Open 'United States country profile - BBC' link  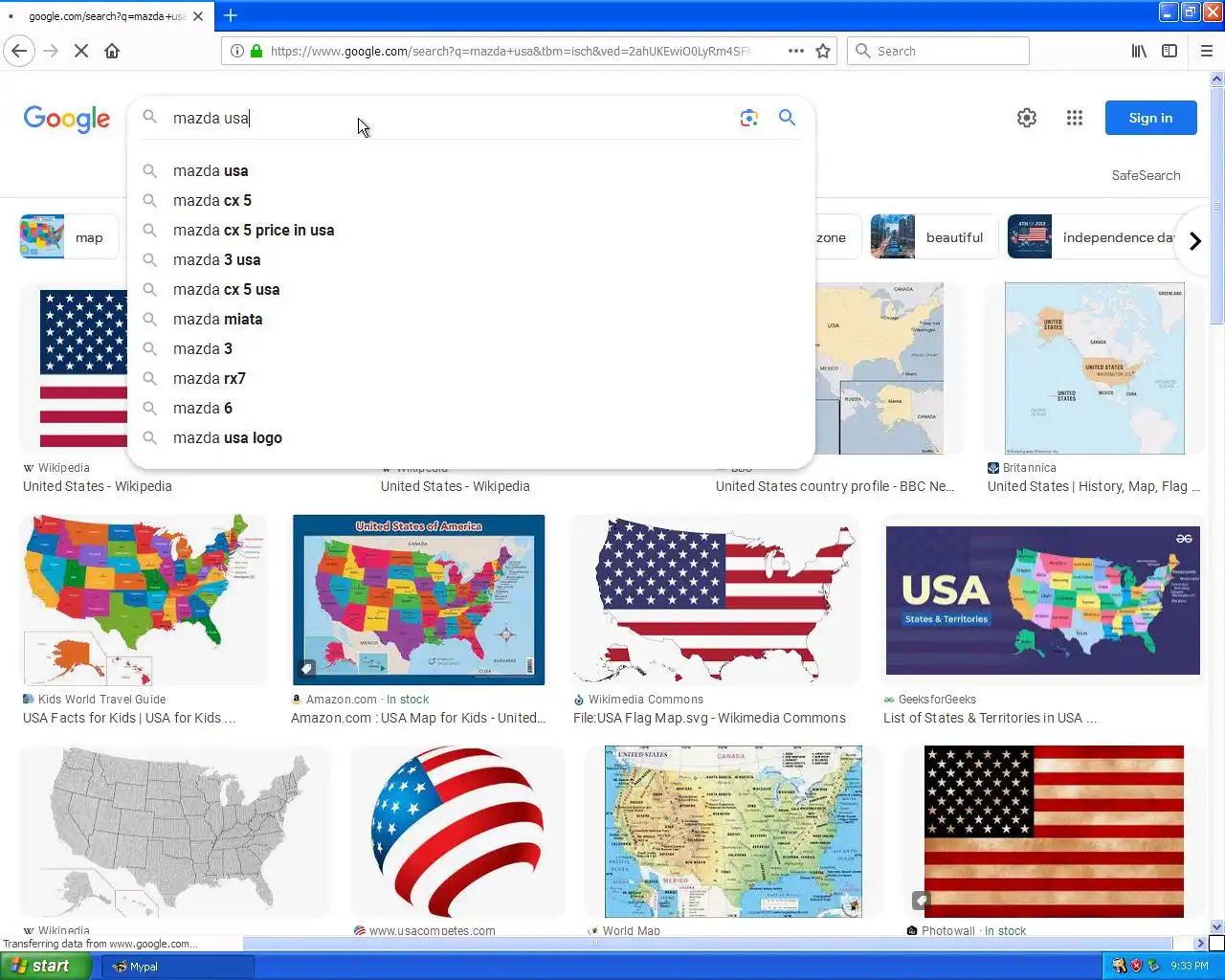pos(835,486)
